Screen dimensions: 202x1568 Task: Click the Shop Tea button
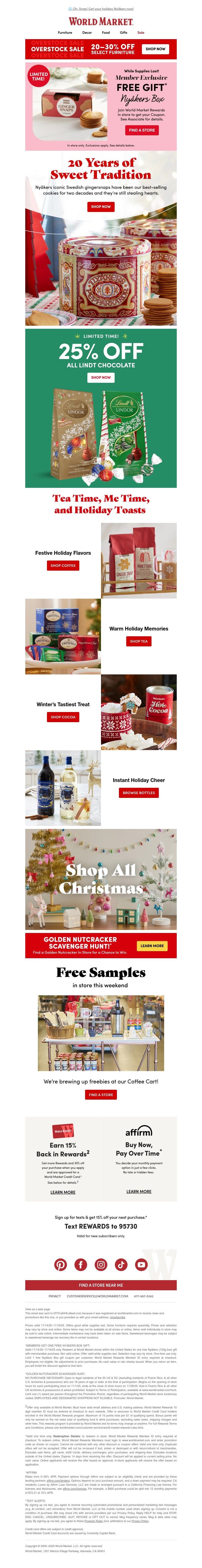[139, 641]
